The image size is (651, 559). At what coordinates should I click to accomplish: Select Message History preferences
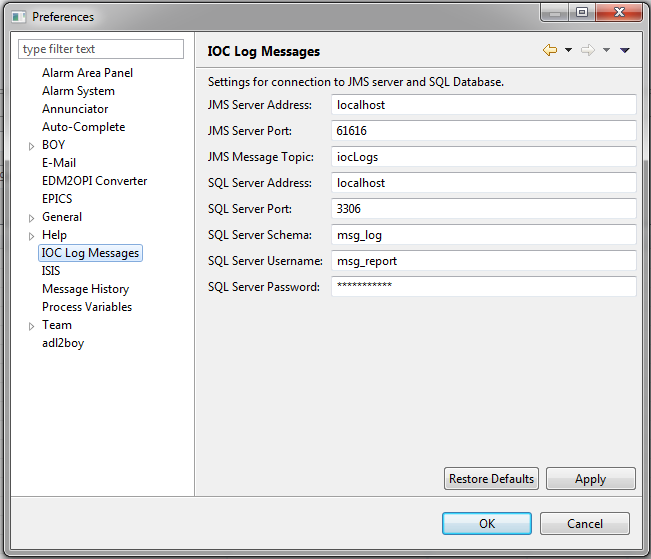pyautogui.click(x=86, y=289)
